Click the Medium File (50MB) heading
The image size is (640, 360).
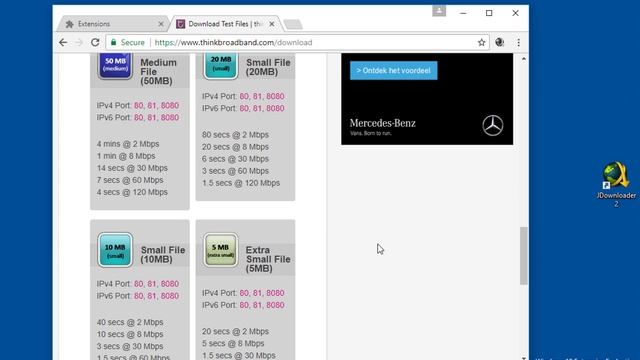(158, 72)
